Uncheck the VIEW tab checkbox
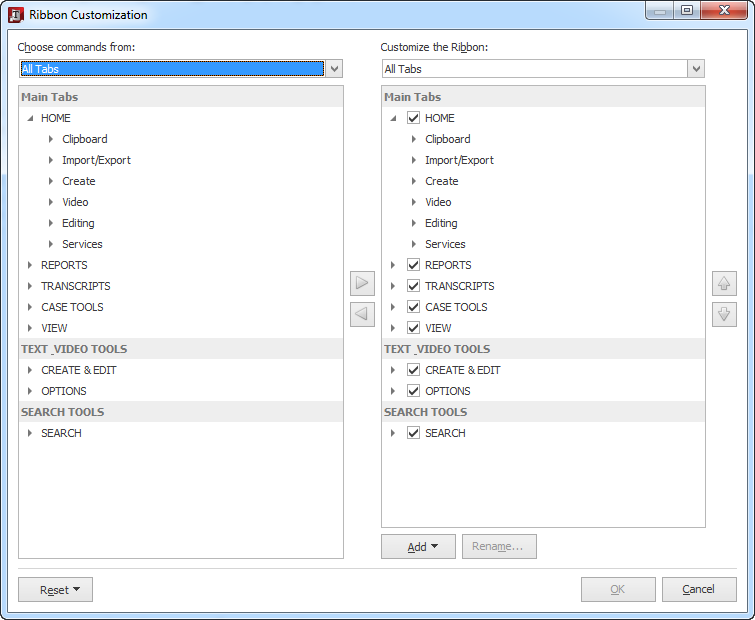This screenshot has height=620, width=755. (413, 328)
